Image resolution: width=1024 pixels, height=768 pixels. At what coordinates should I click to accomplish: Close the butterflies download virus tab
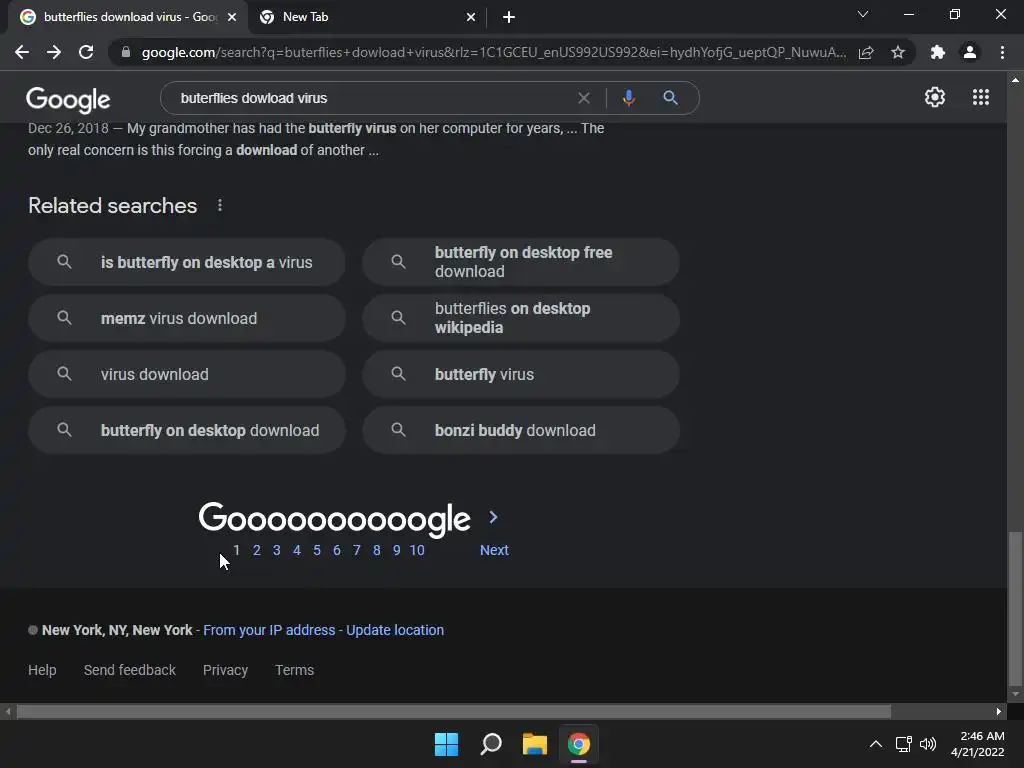point(232,17)
